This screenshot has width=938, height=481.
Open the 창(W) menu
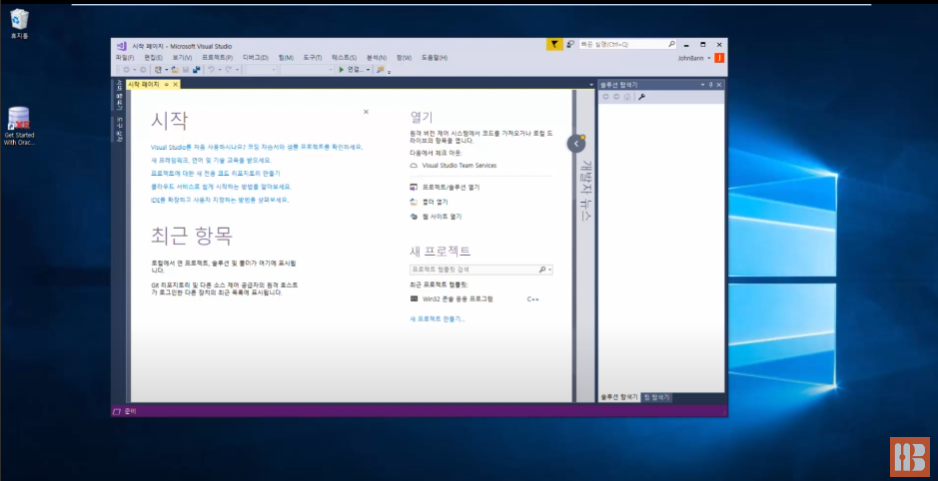tap(404, 58)
